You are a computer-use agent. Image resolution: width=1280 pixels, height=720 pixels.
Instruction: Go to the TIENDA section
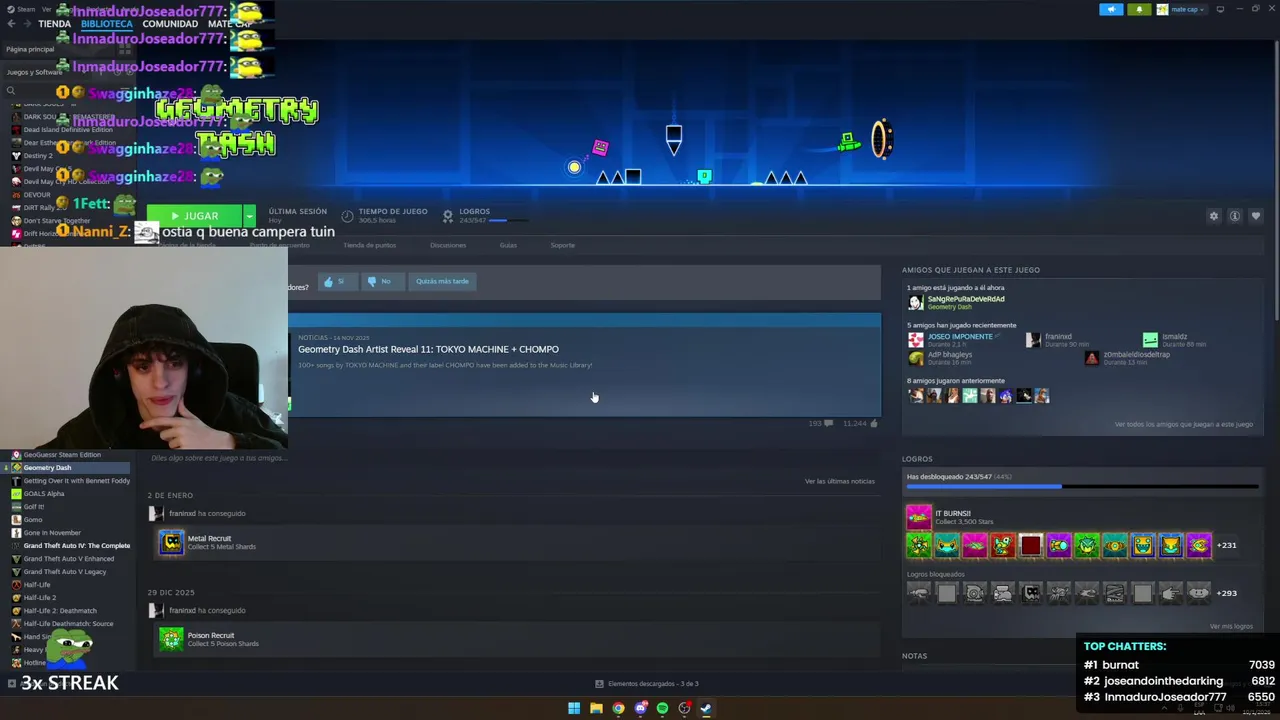[x=54, y=24]
